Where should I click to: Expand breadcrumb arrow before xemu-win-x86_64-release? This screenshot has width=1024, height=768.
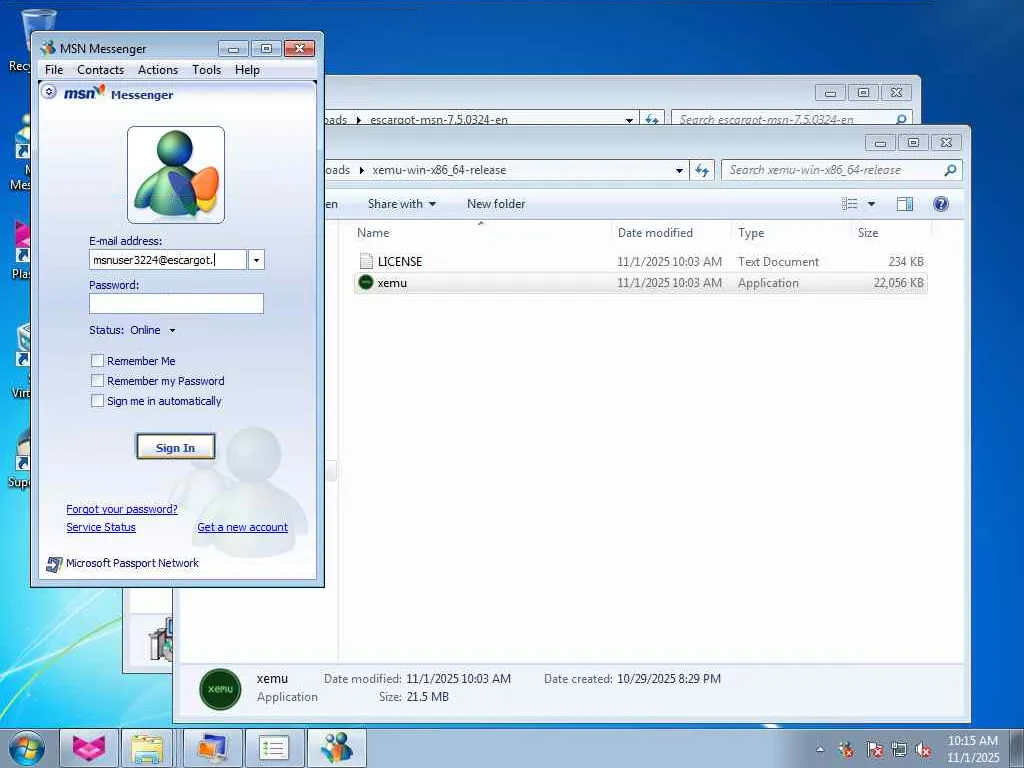(x=361, y=170)
